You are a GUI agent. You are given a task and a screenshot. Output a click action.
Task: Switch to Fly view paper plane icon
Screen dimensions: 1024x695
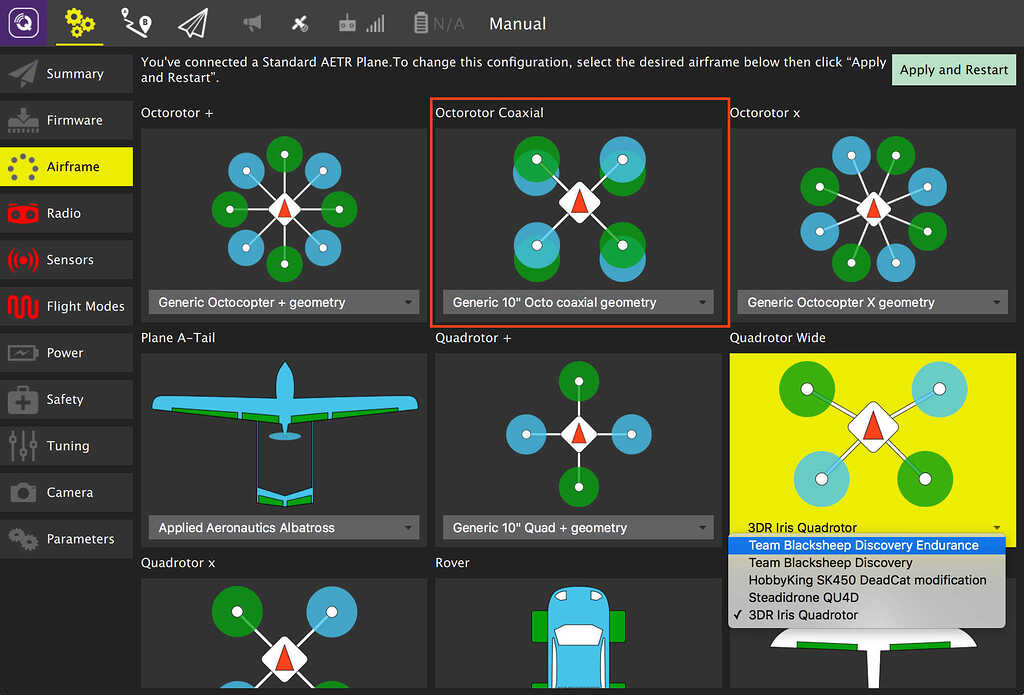[x=192, y=23]
